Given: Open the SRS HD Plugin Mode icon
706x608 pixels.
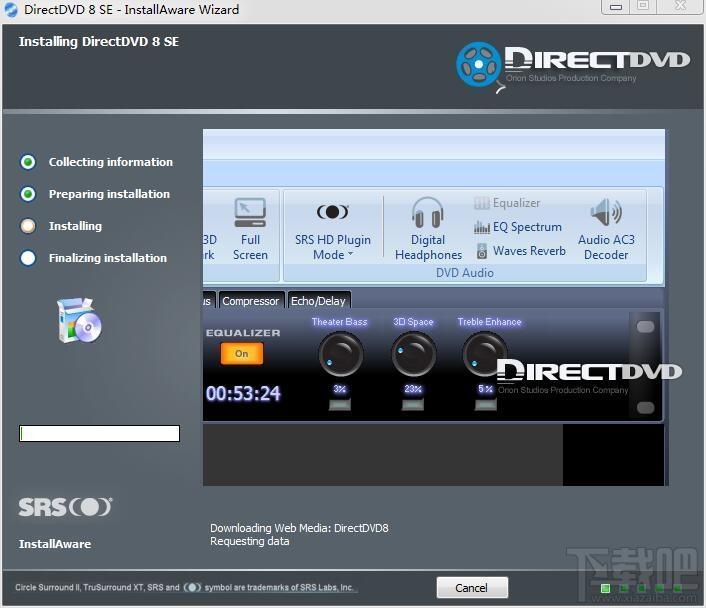Looking at the screenshot, I should point(333,212).
